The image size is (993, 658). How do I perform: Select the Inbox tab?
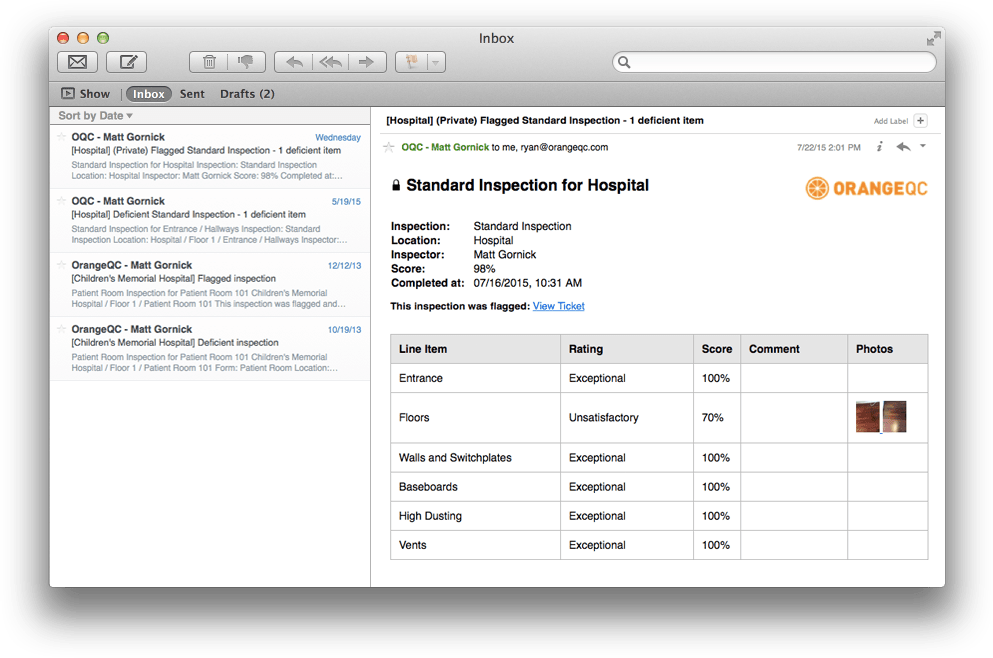click(149, 94)
